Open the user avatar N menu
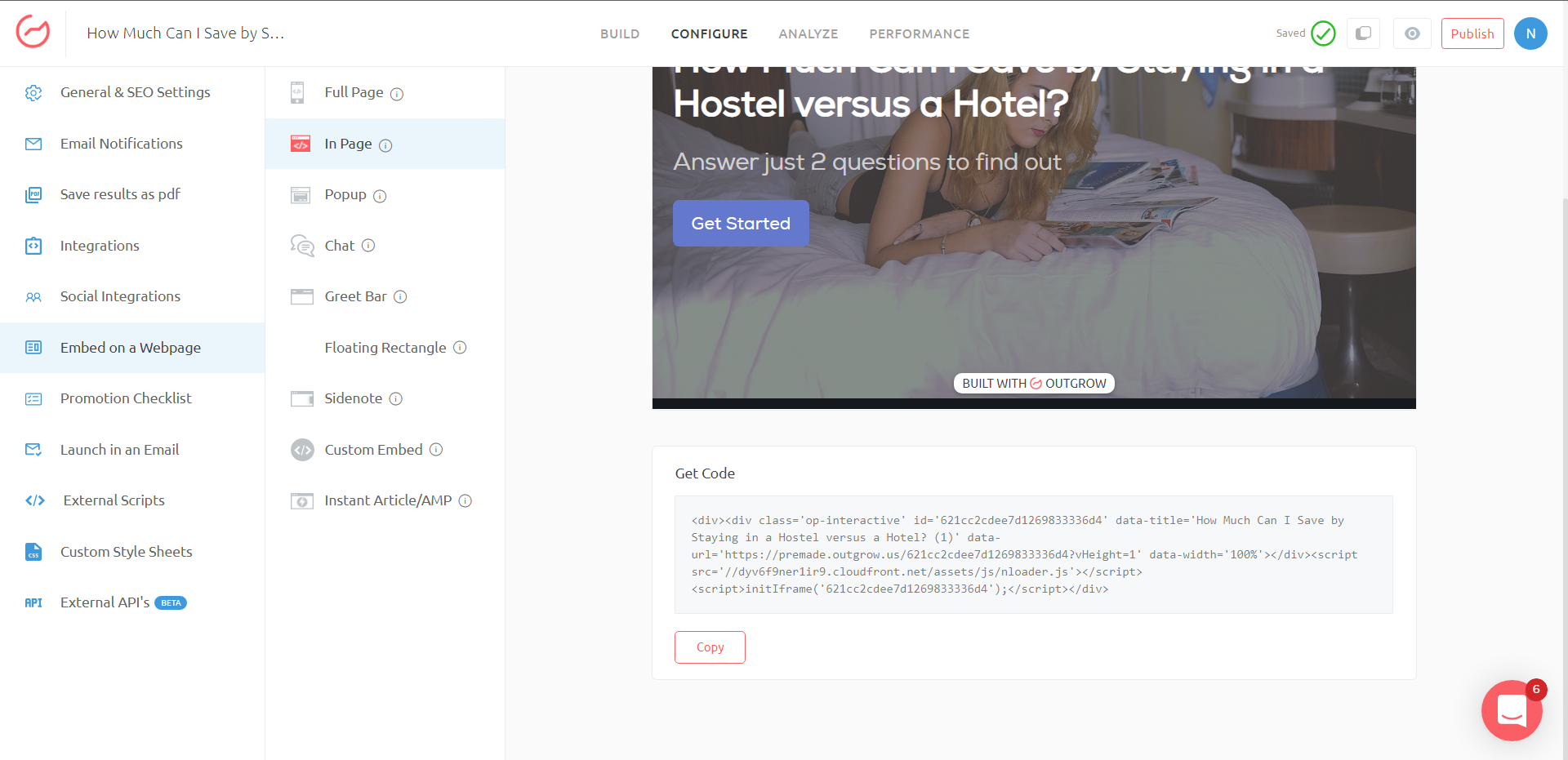Screen dimensions: 1568x760 tap(1530, 33)
